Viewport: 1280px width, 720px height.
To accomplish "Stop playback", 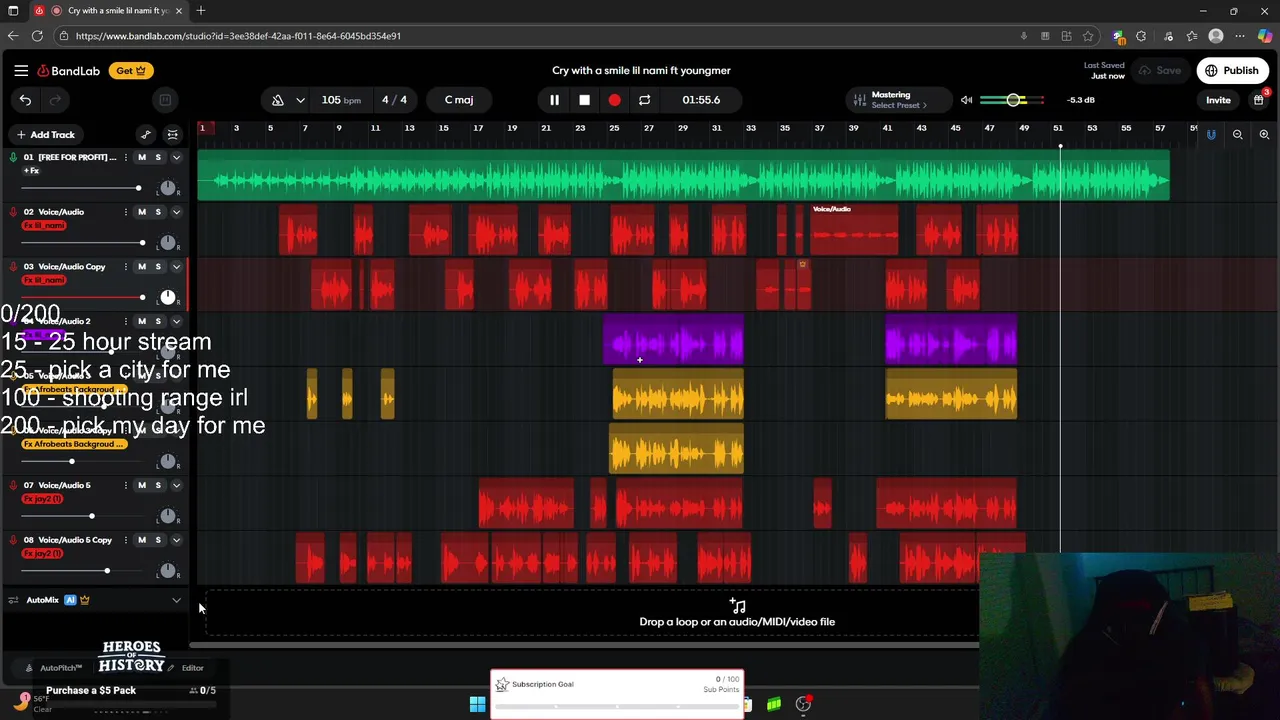I will [584, 100].
